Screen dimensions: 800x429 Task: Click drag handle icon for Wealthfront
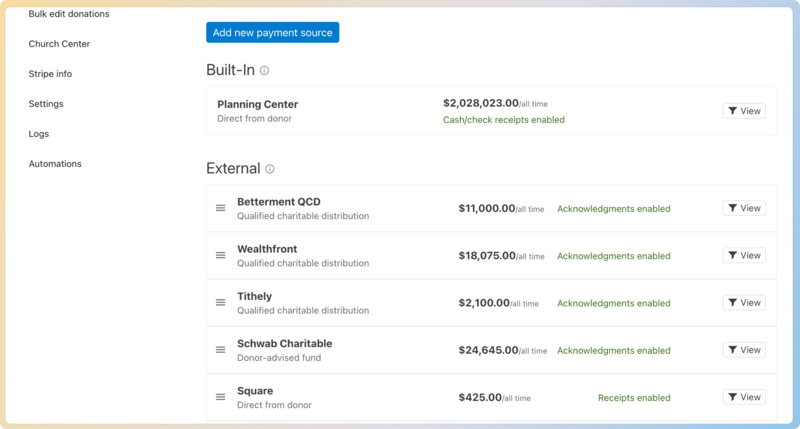pyautogui.click(x=220, y=255)
